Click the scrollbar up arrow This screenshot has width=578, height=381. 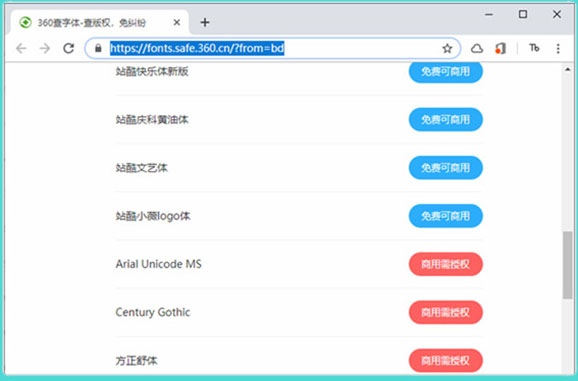click(x=568, y=69)
